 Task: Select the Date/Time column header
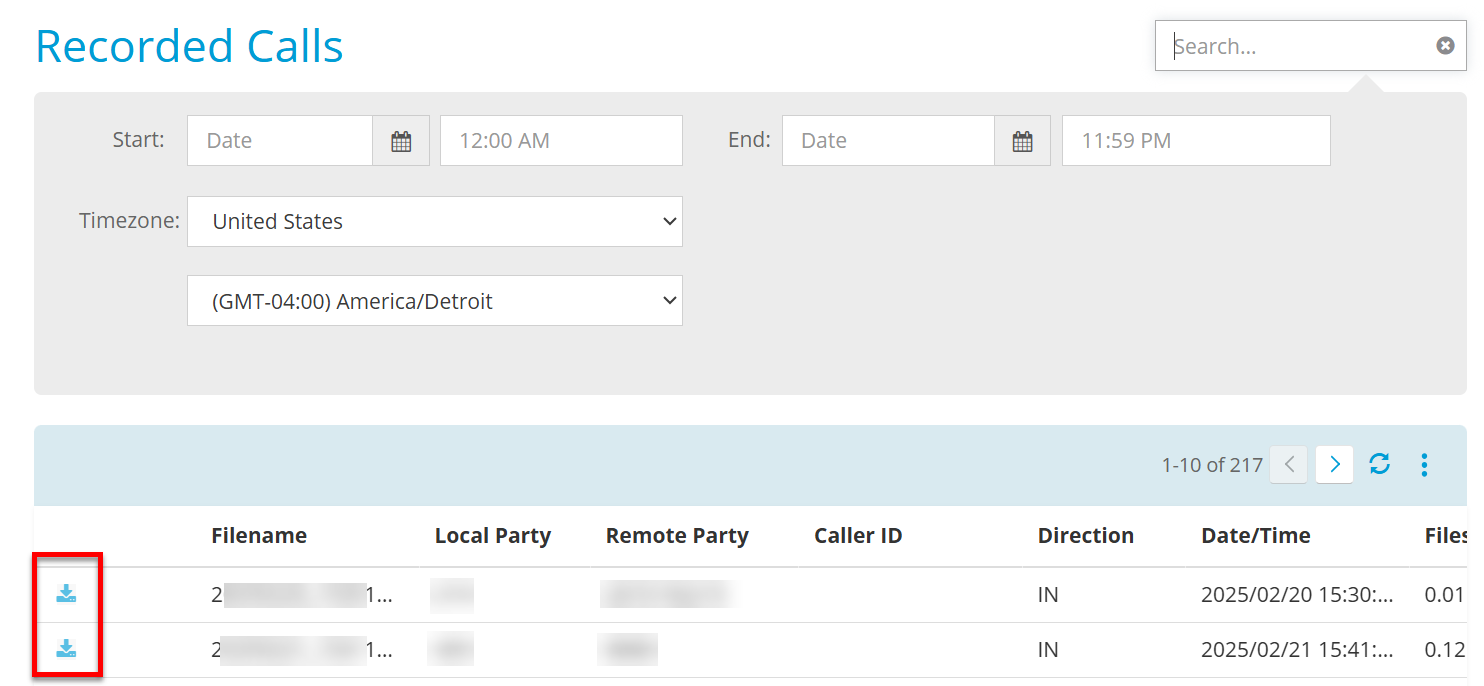[x=1256, y=535]
